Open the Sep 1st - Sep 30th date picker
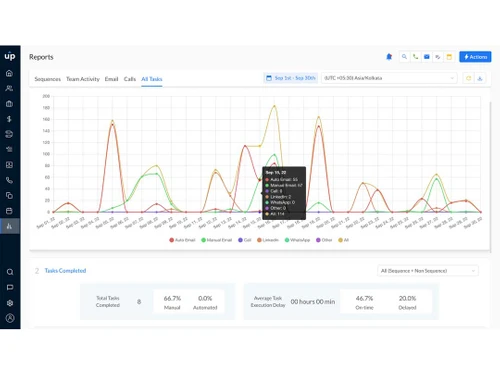The image size is (500, 375). [x=291, y=78]
